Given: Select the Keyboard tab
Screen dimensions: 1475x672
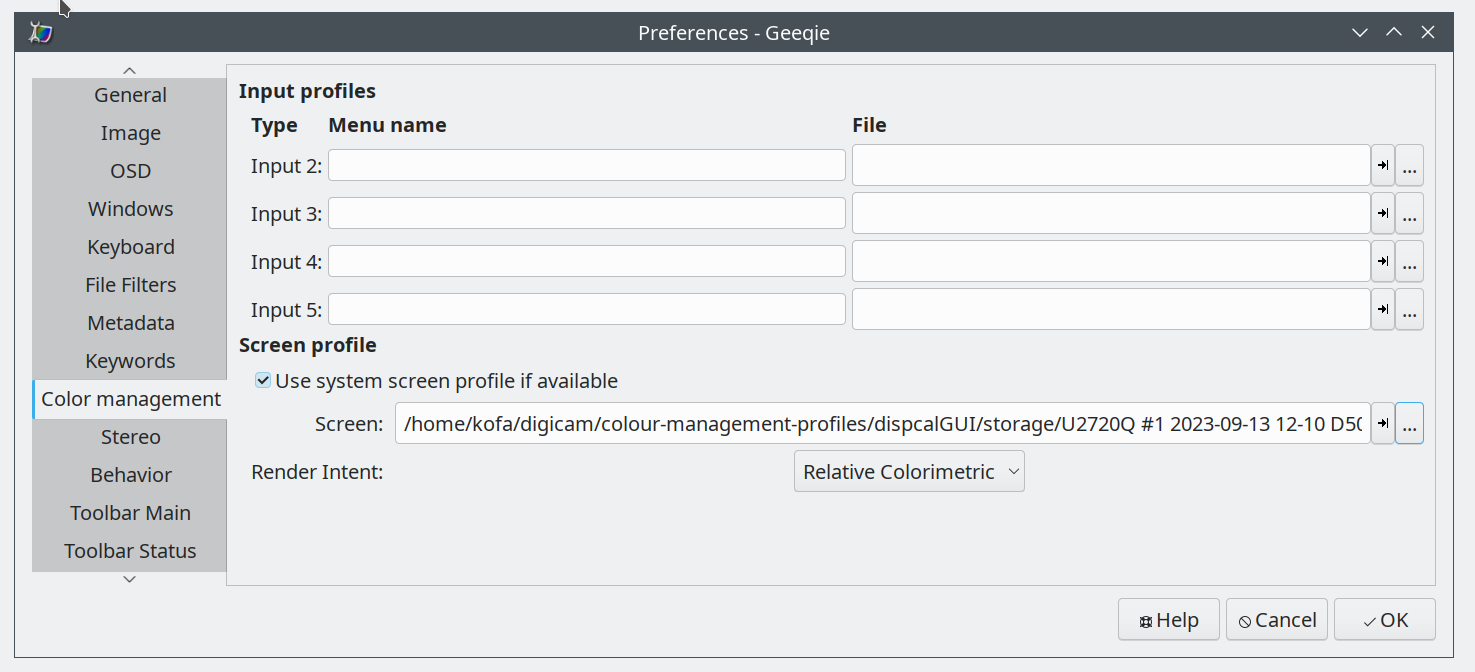Looking at the screenshot, I should 130,247.
